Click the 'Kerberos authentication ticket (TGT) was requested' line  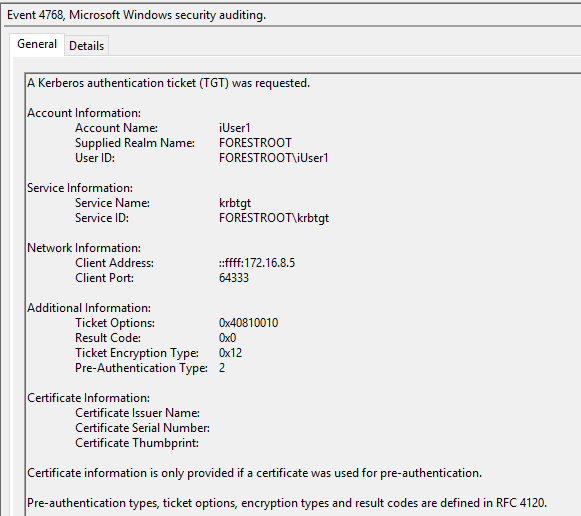[x=169, y=83]
